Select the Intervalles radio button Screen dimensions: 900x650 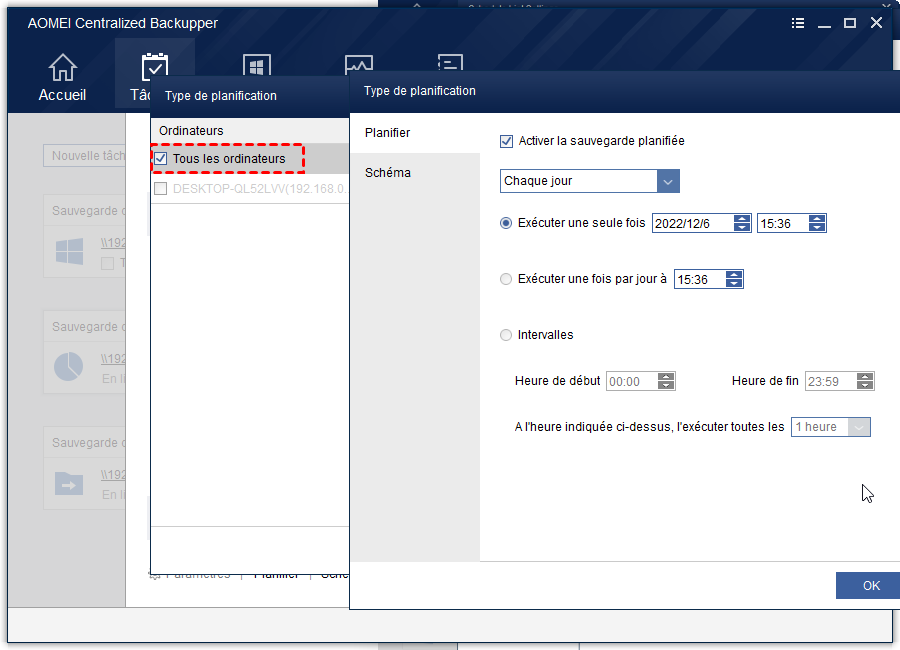click(506, 335)
